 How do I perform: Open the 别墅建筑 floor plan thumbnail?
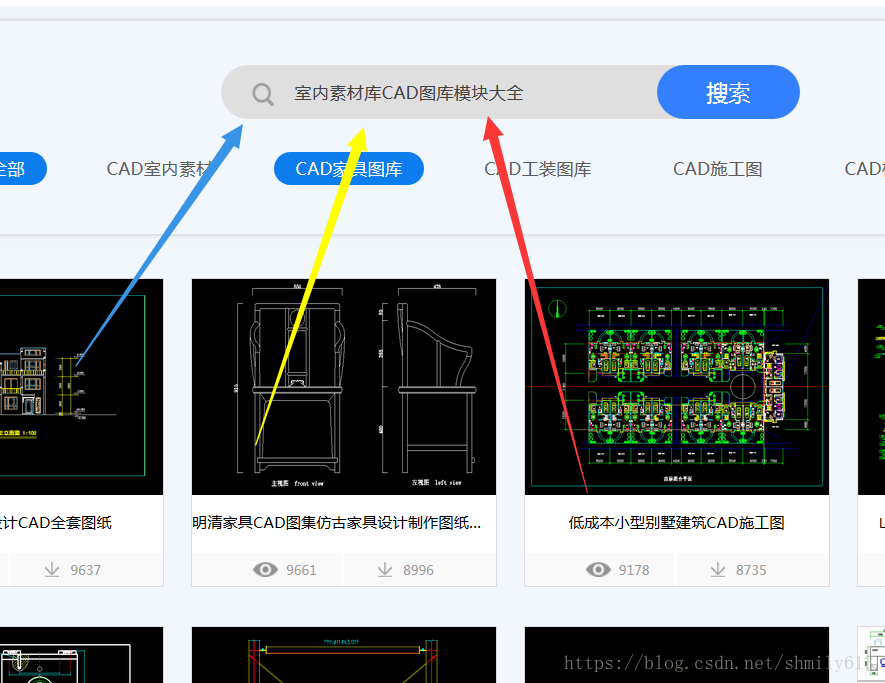(677, 387)
